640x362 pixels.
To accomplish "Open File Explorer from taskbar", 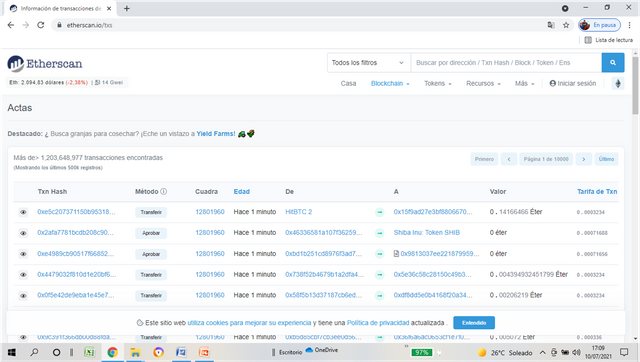I will point(136,352).
